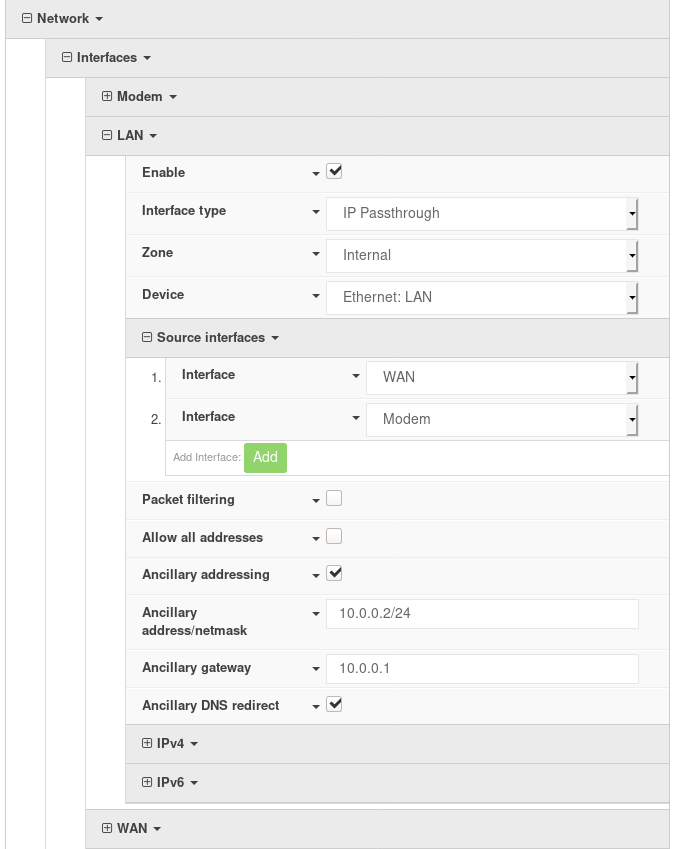Open first source Interface dropdown showing WAN

(x=502, y=377)
